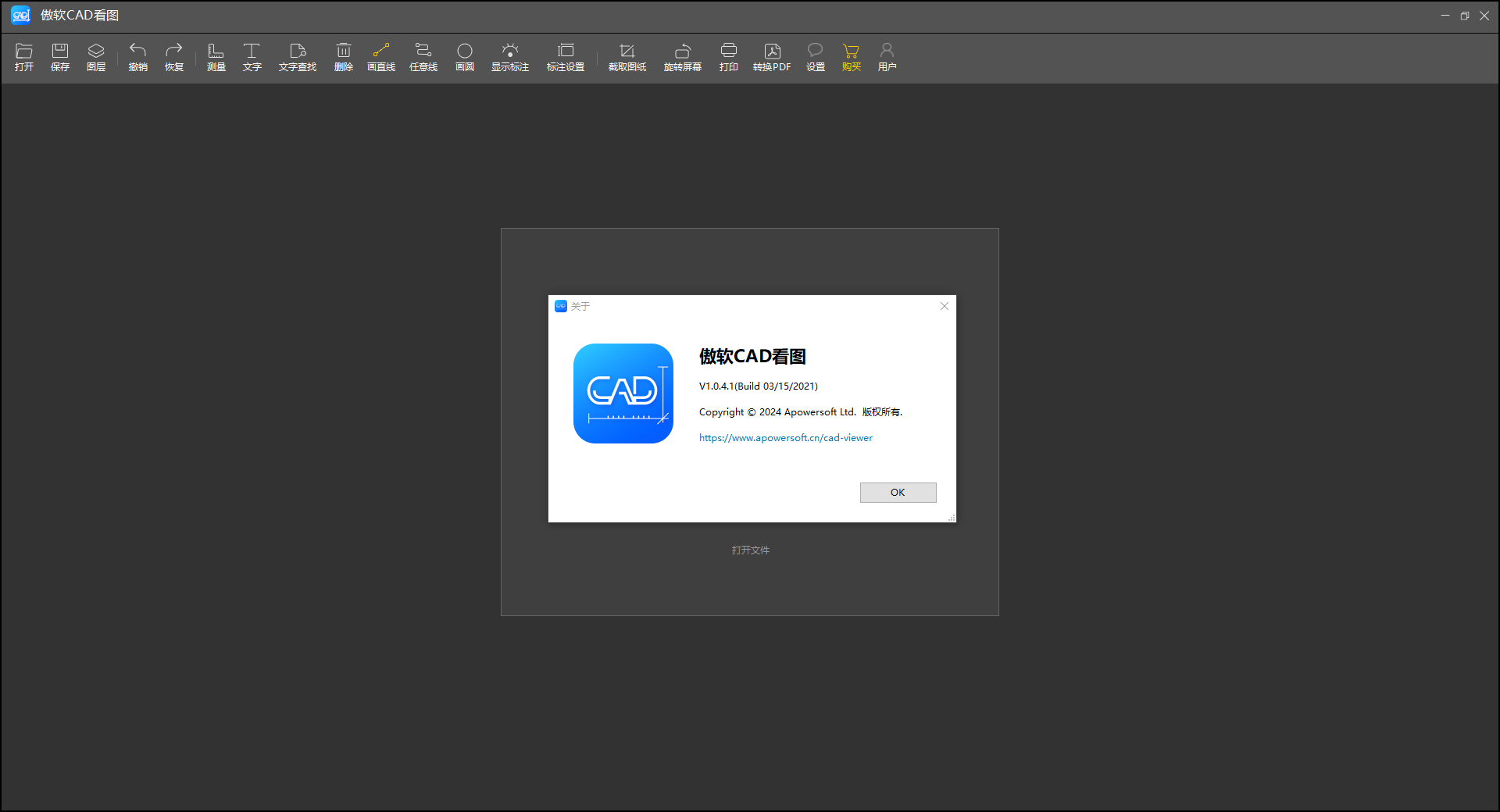Select the Draw Line (画直线) tool
The height and width of the screenshot is (812, 1500).
381,52
